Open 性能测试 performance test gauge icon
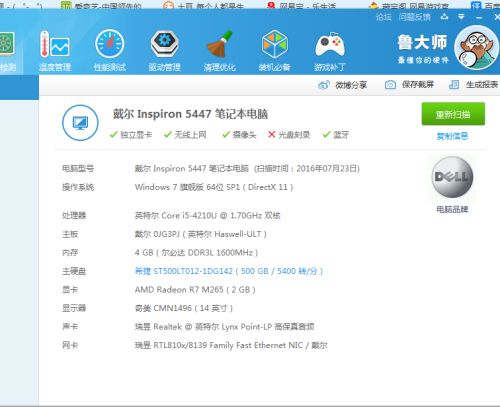This screenshot has width=500, height=407. click(110, 44)
